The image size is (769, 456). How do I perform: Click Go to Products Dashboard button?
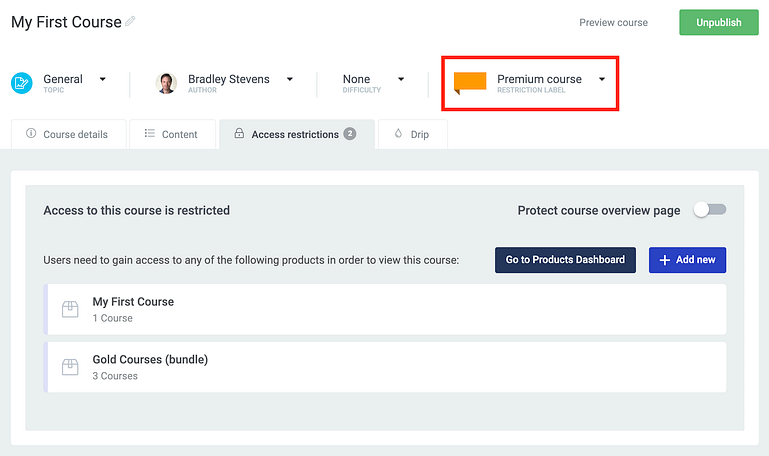(x=565, y=260)
